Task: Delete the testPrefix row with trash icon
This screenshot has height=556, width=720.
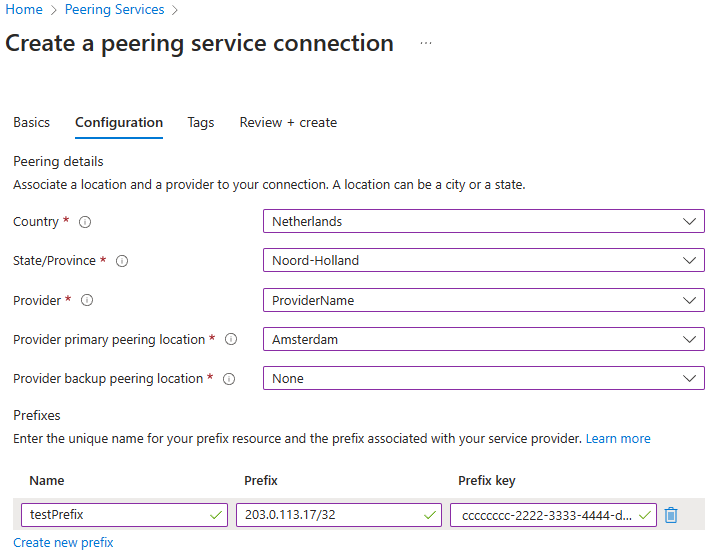Action: 671,515
